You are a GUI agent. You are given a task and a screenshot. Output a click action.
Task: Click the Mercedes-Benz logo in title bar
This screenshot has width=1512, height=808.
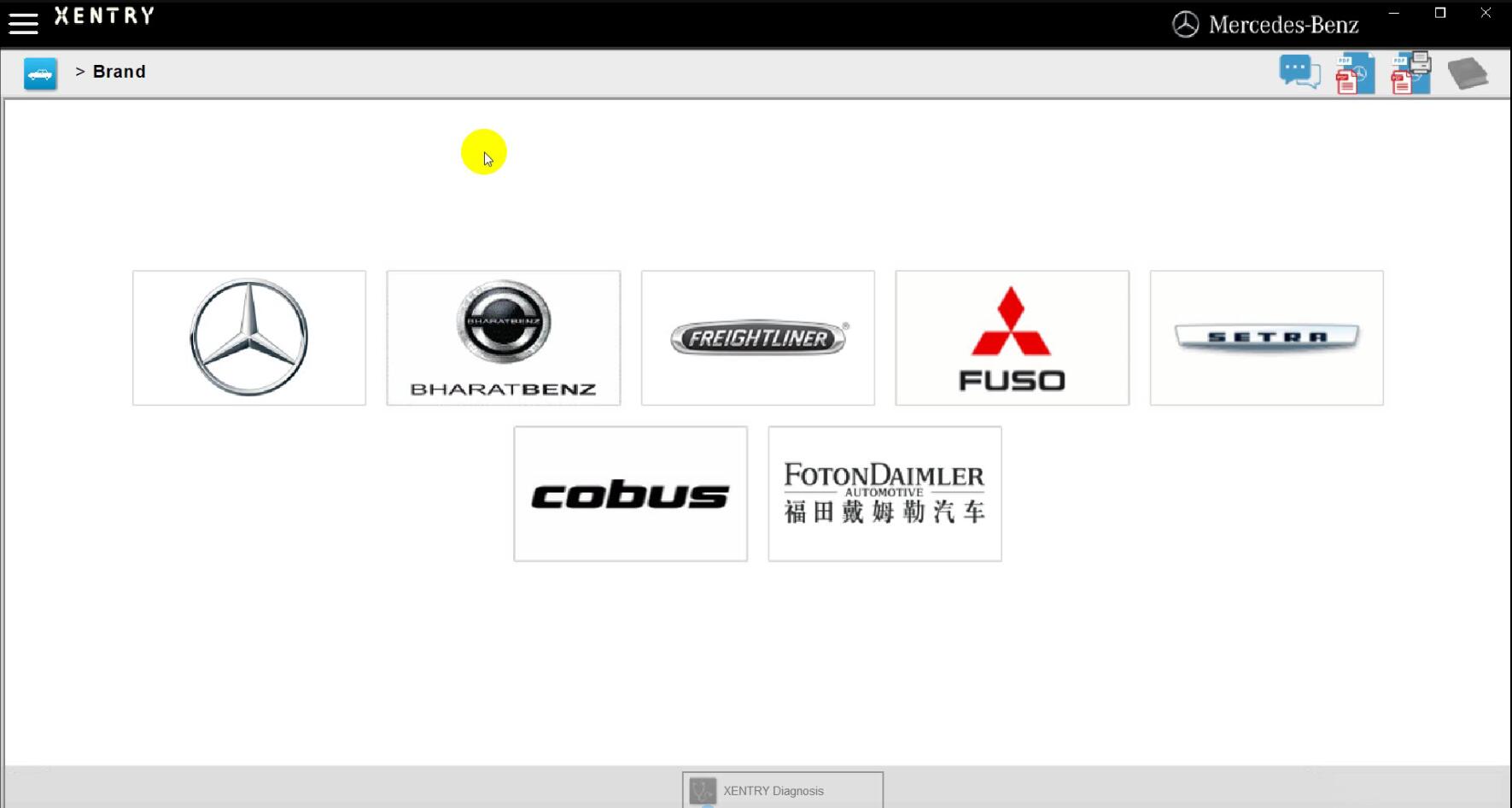[x=1265, y=25]
